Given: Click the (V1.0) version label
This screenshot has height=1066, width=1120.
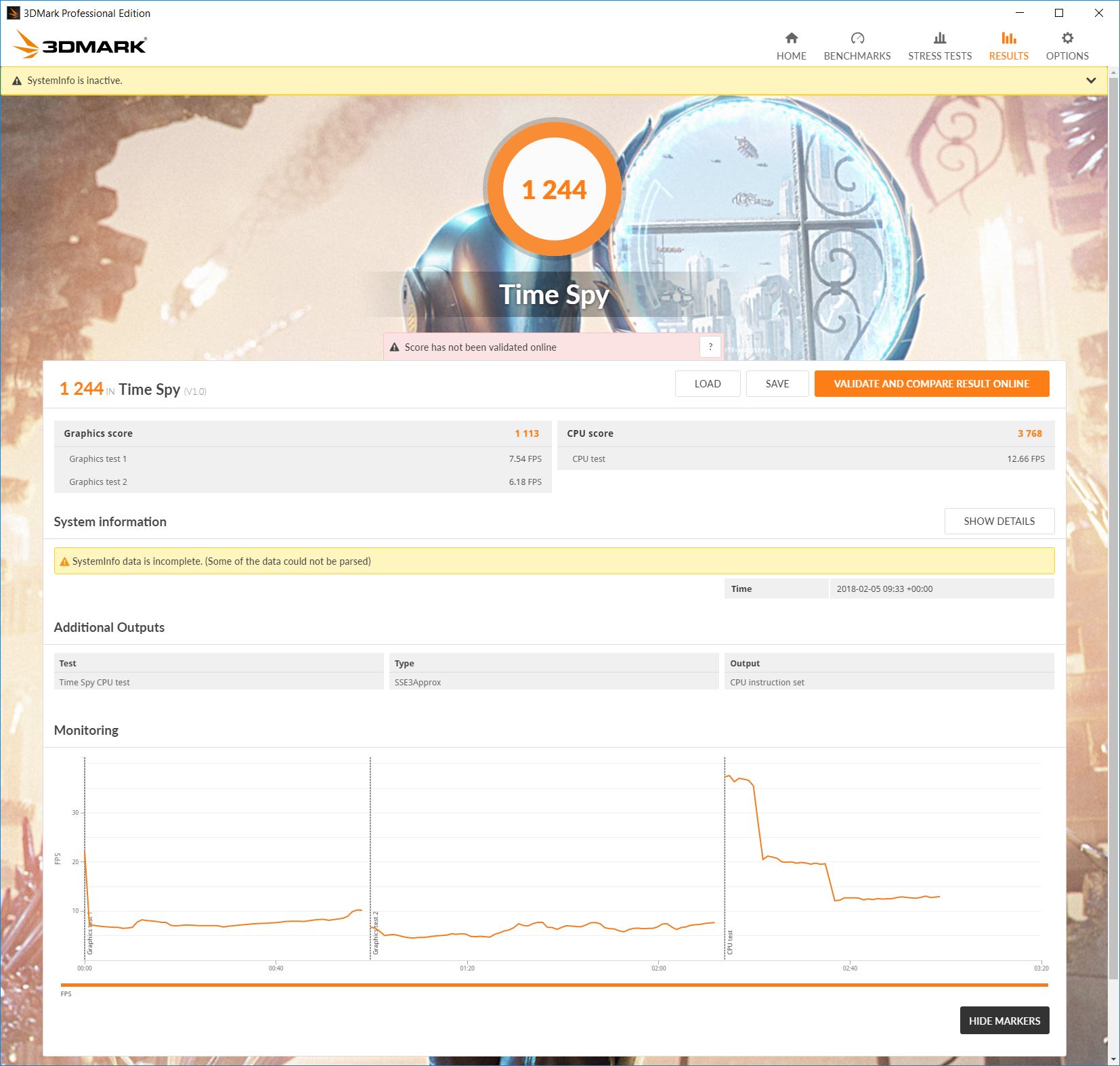Looking at the screenshot, I should [x=195, y=391].
